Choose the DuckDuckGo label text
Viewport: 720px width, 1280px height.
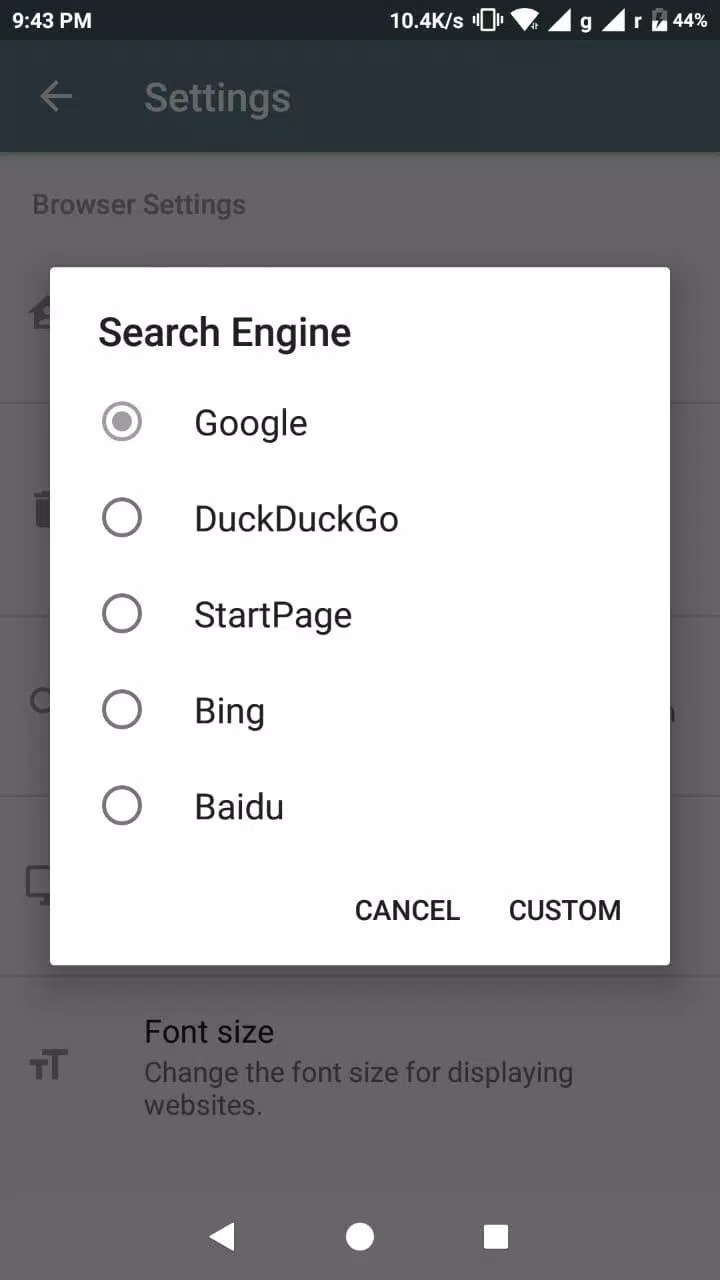click(x=296, y=519)
